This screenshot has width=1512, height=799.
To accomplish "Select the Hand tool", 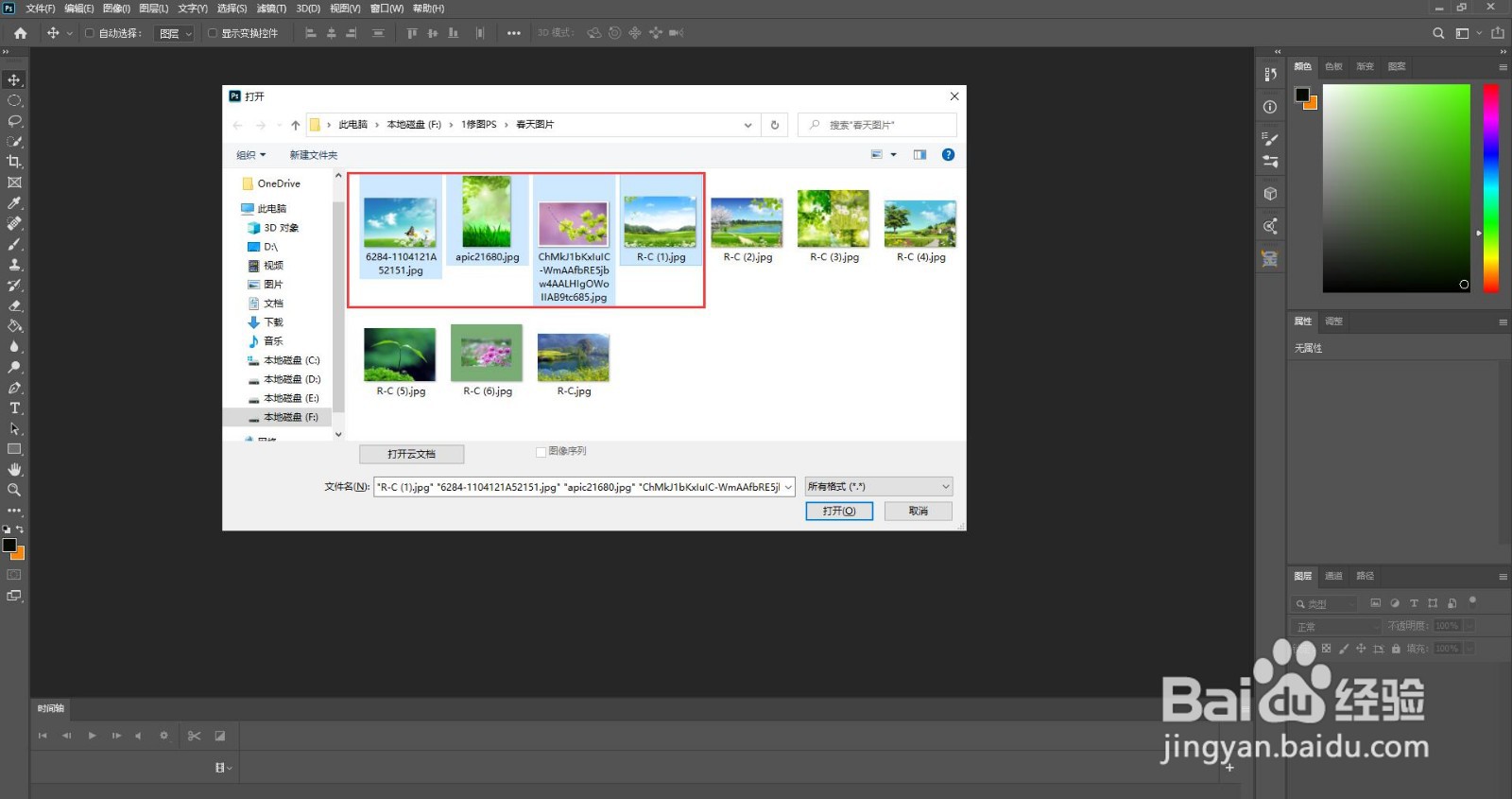I will coord(14,470).
